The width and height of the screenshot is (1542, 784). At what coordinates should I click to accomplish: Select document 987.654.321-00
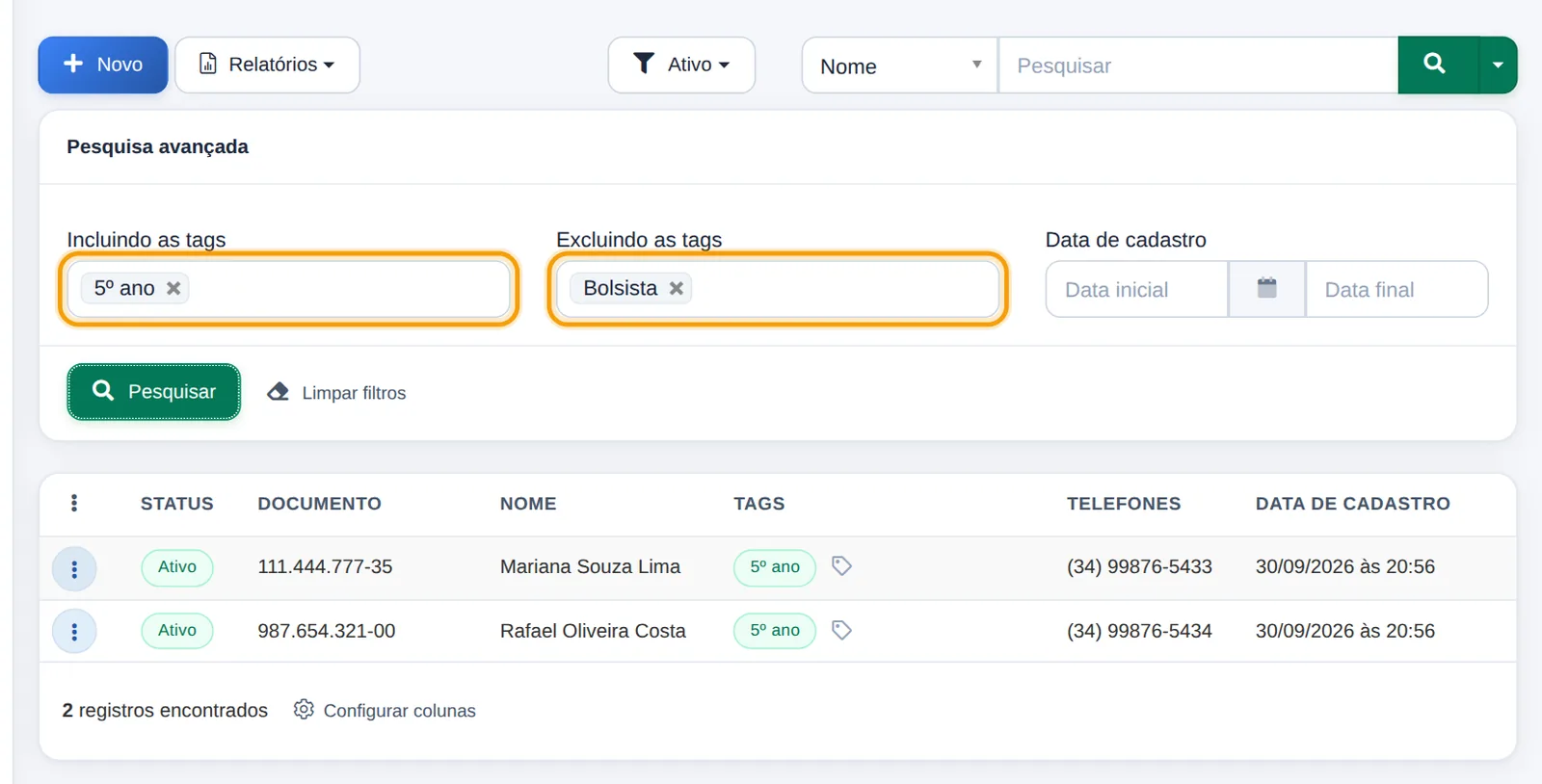[x=327, y=631]
